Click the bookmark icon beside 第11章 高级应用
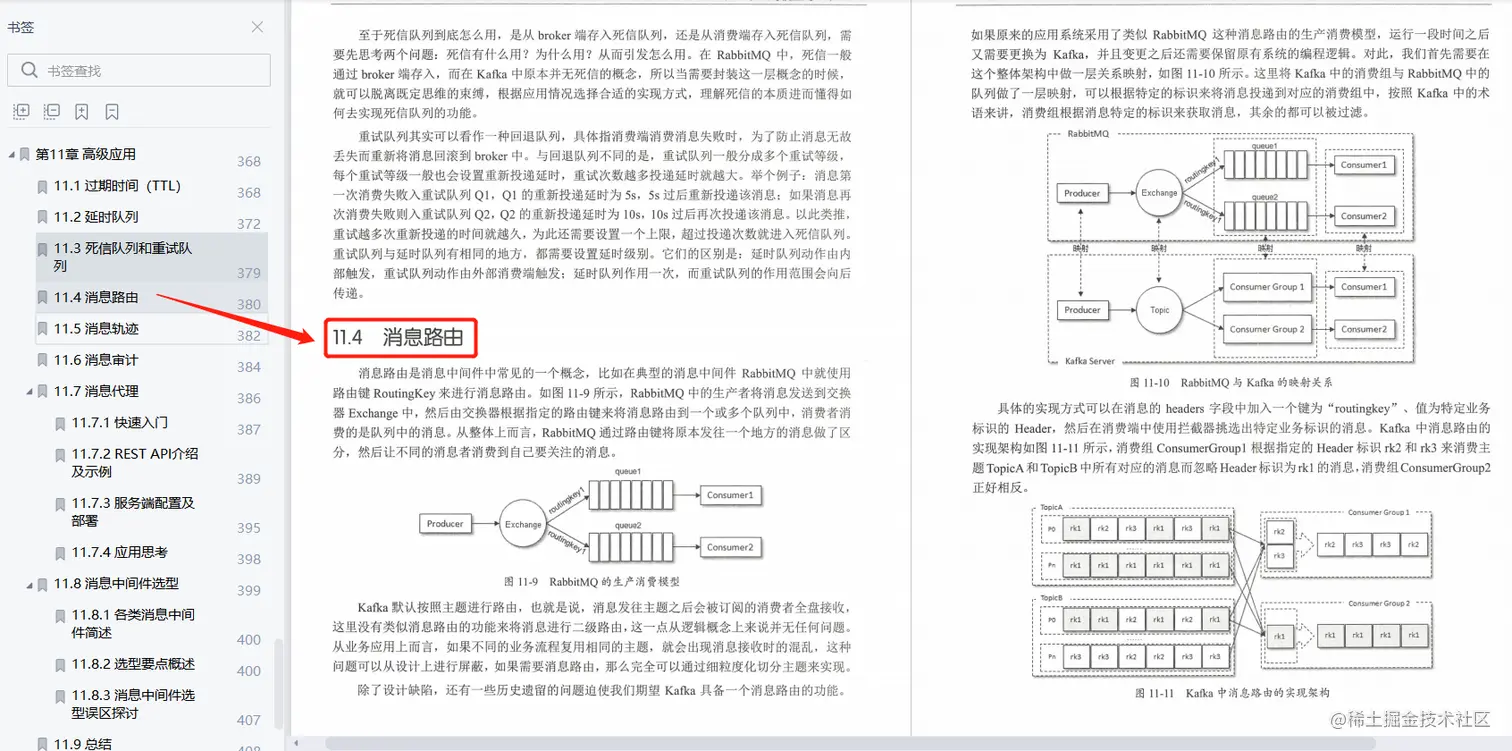This screenshot has height=751, width=1512. pyautogui.click(x=23, y=153)
